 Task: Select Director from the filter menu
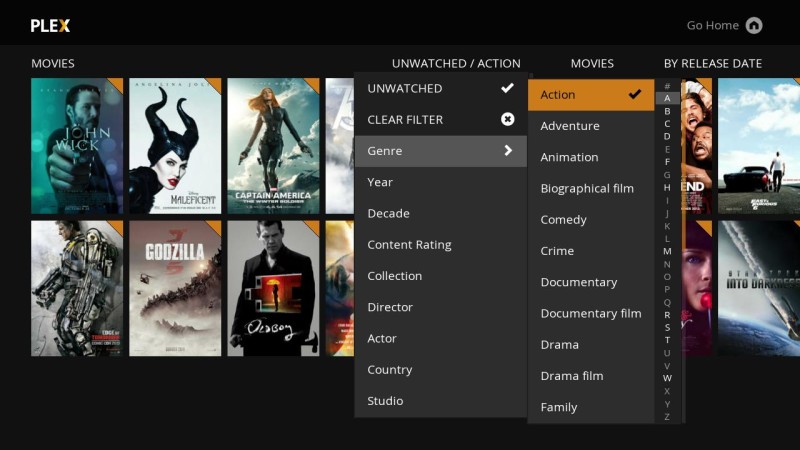(390, 307)
